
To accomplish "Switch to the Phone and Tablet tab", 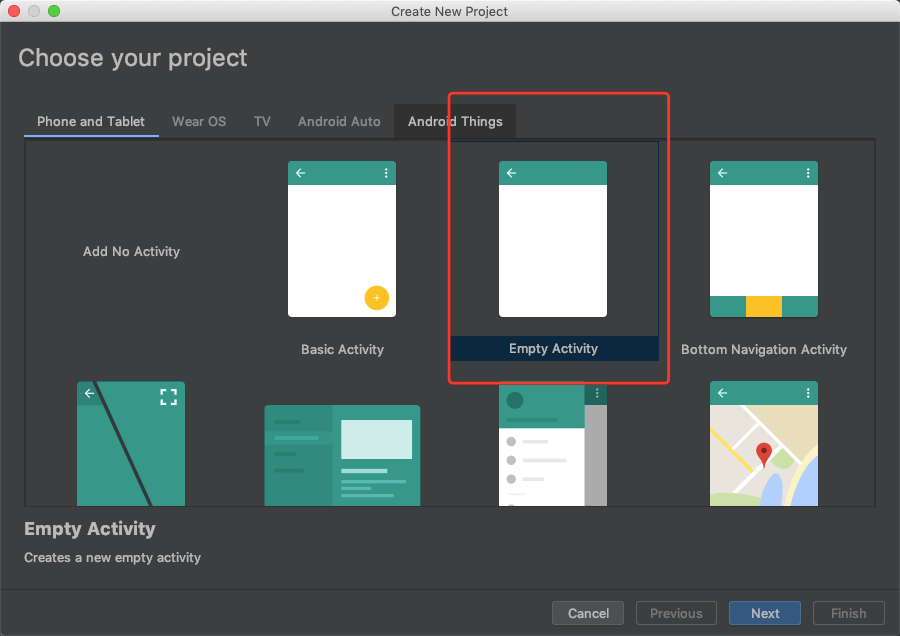I will (x=91, y=122).
